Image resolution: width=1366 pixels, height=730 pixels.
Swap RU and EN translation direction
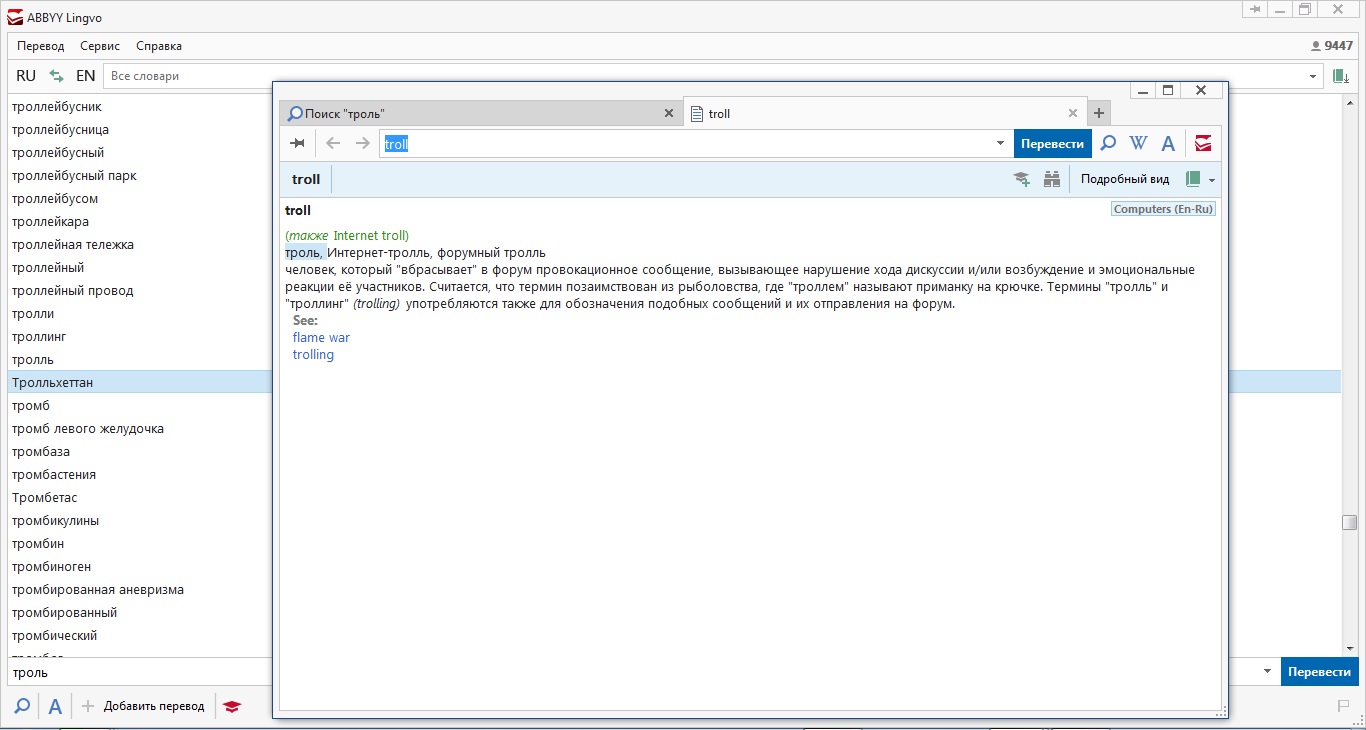56,76
